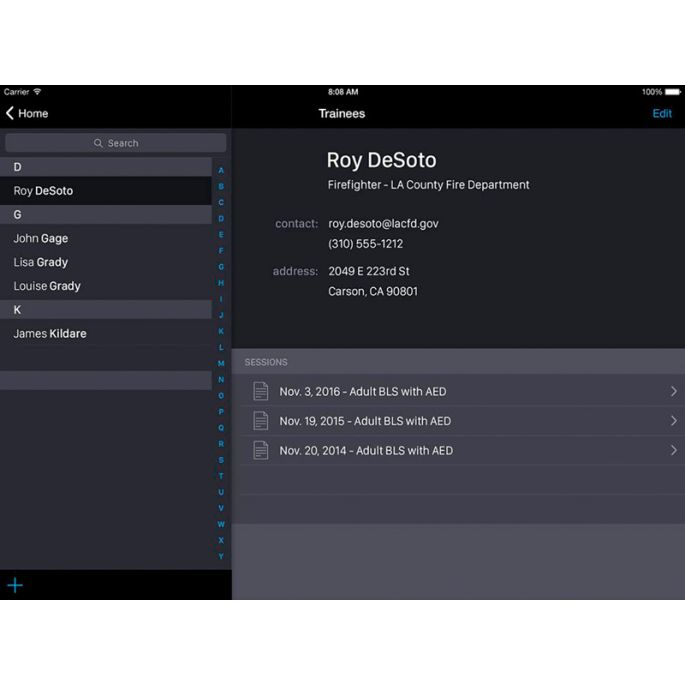The image size is (685, 685).
Task: Open Nov. 19, 2015 session chevron
Action: (x=674, y=421)
